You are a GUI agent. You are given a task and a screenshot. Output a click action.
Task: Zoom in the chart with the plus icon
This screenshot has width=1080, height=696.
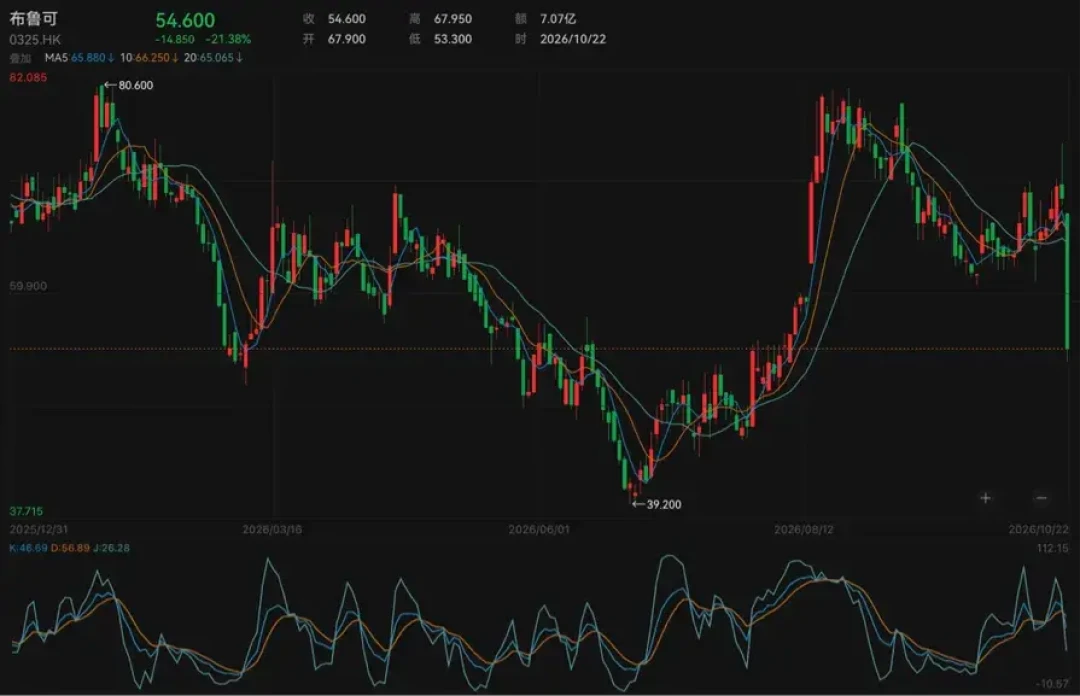[x=985, y=498]
